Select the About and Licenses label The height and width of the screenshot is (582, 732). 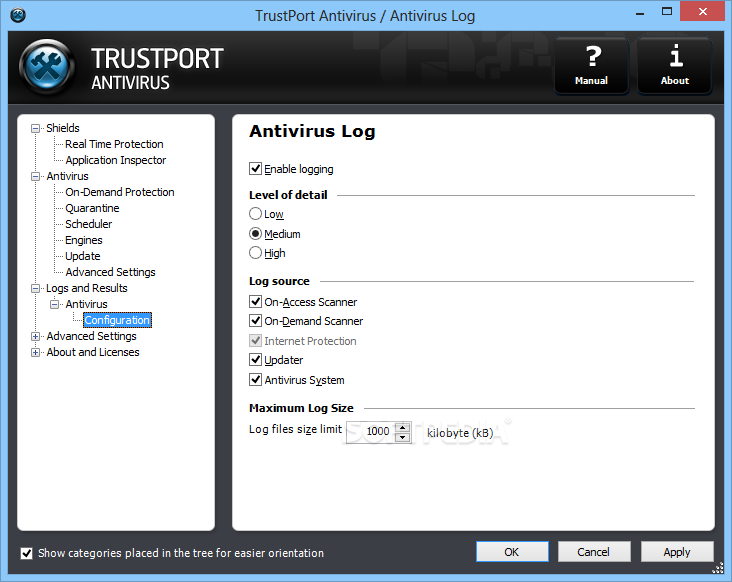pyautogui.click(x=92, y=352)
